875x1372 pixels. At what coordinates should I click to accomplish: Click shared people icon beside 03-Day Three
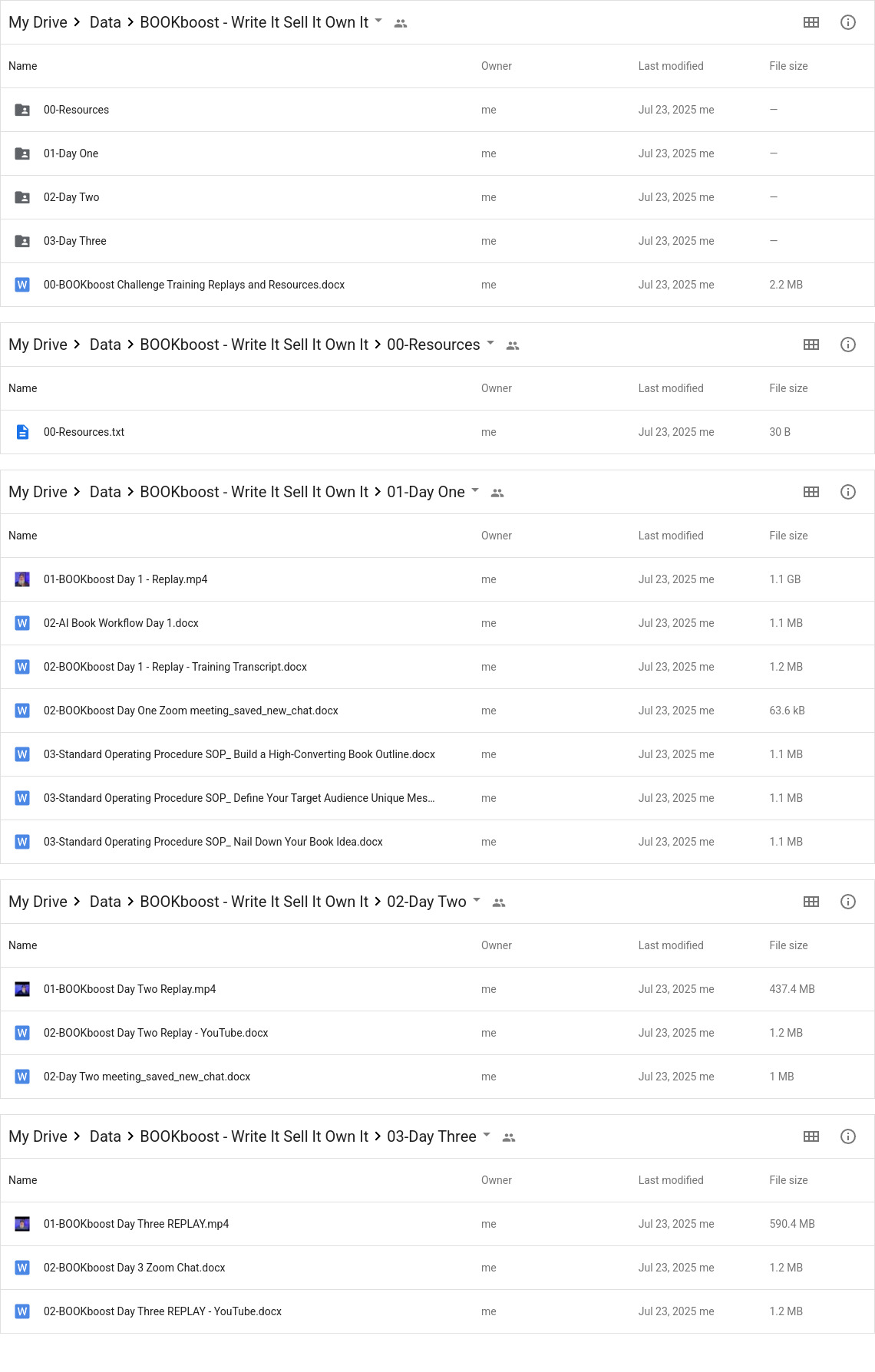(509, 1137)
